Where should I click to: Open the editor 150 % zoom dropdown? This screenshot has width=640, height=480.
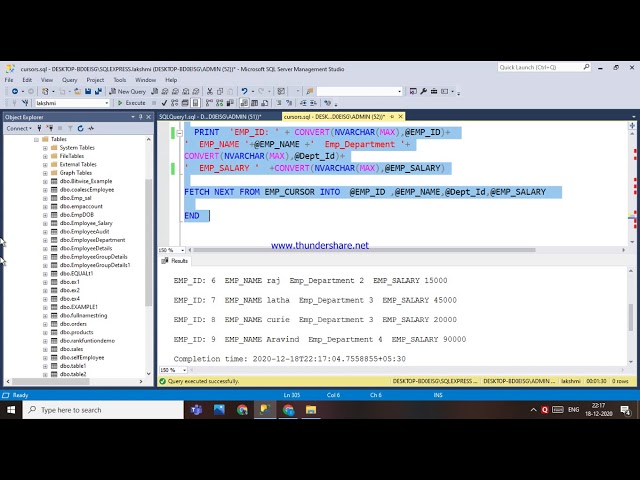(x=182, y=250)
